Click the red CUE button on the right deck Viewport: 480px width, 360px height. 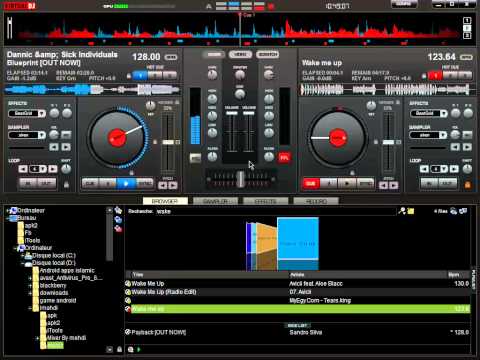point(311,184)
